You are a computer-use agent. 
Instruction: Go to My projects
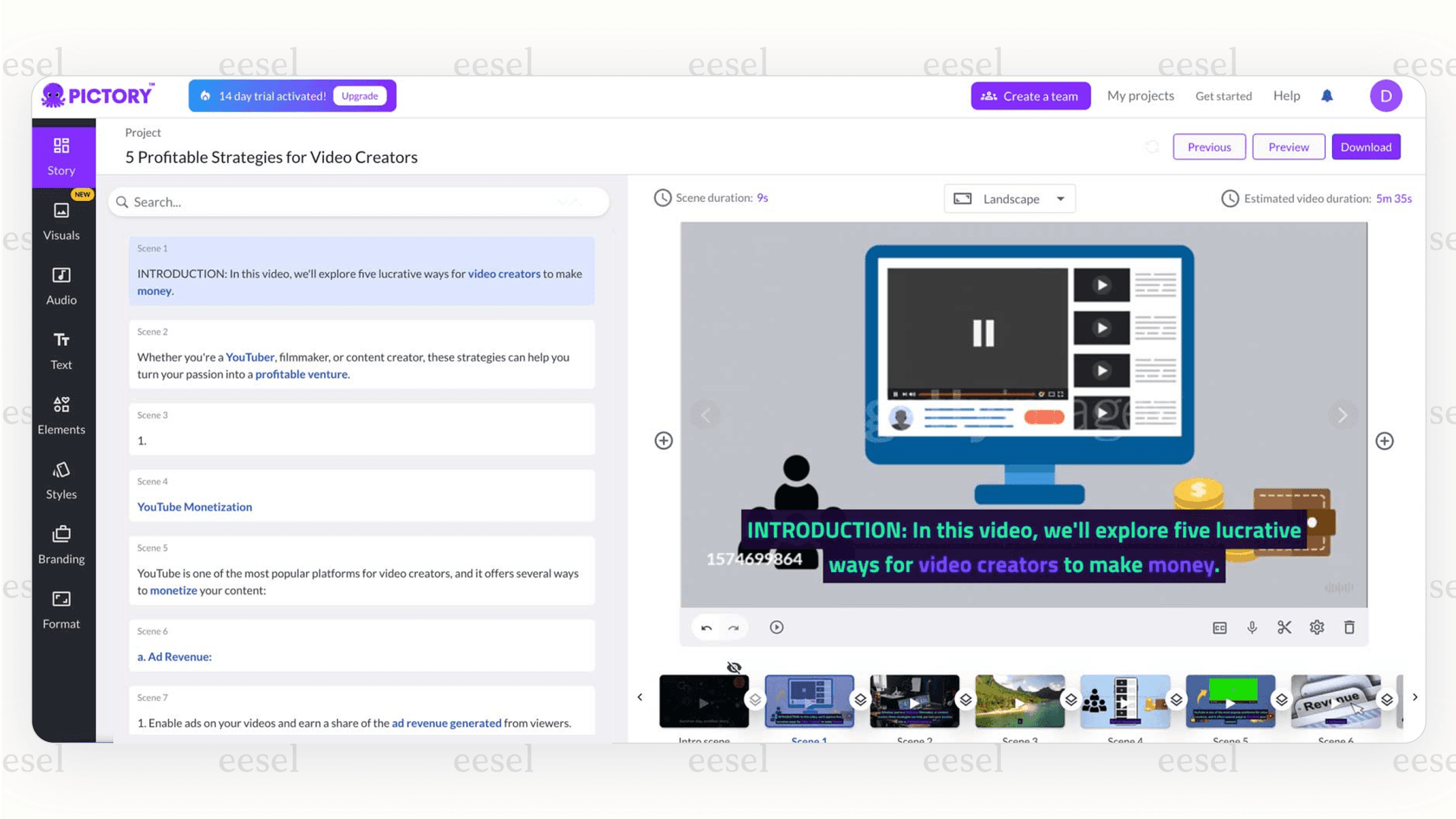pos(1141,95)
